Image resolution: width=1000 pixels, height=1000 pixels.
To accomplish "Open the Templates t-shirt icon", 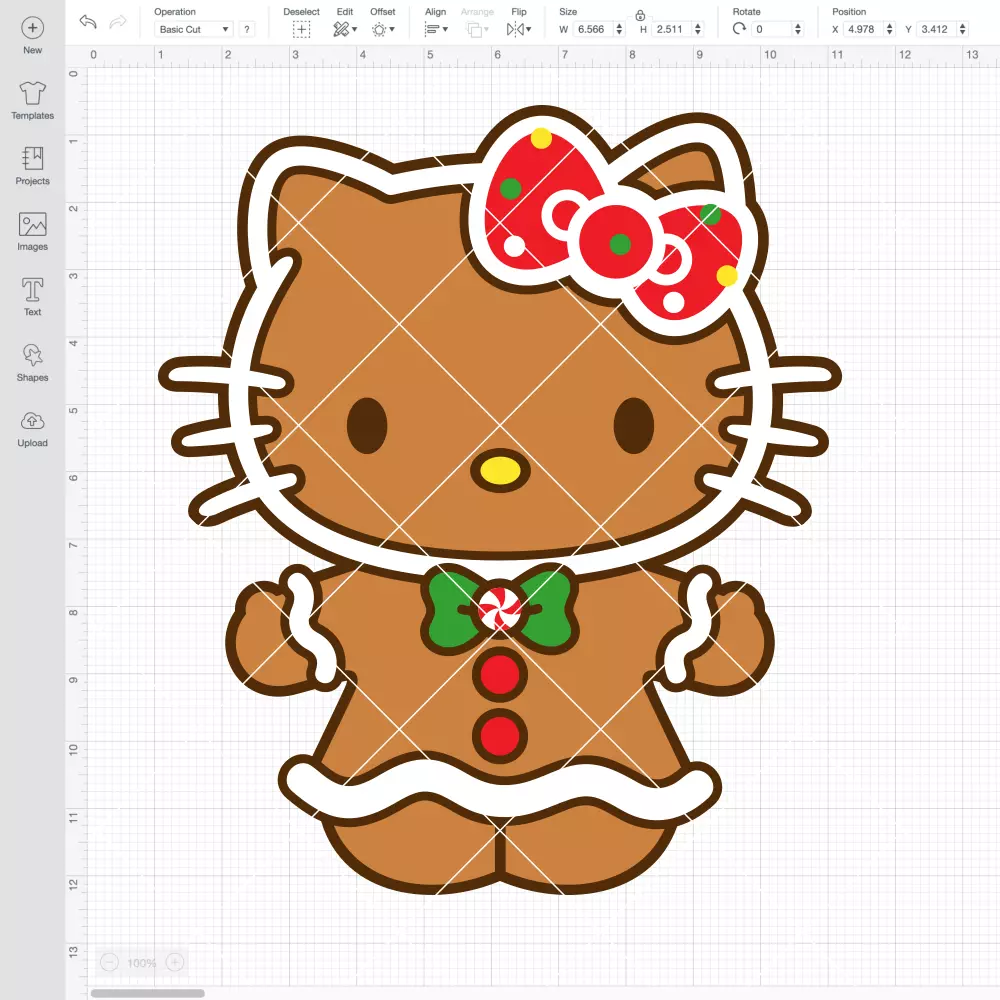I will (33, 93).
